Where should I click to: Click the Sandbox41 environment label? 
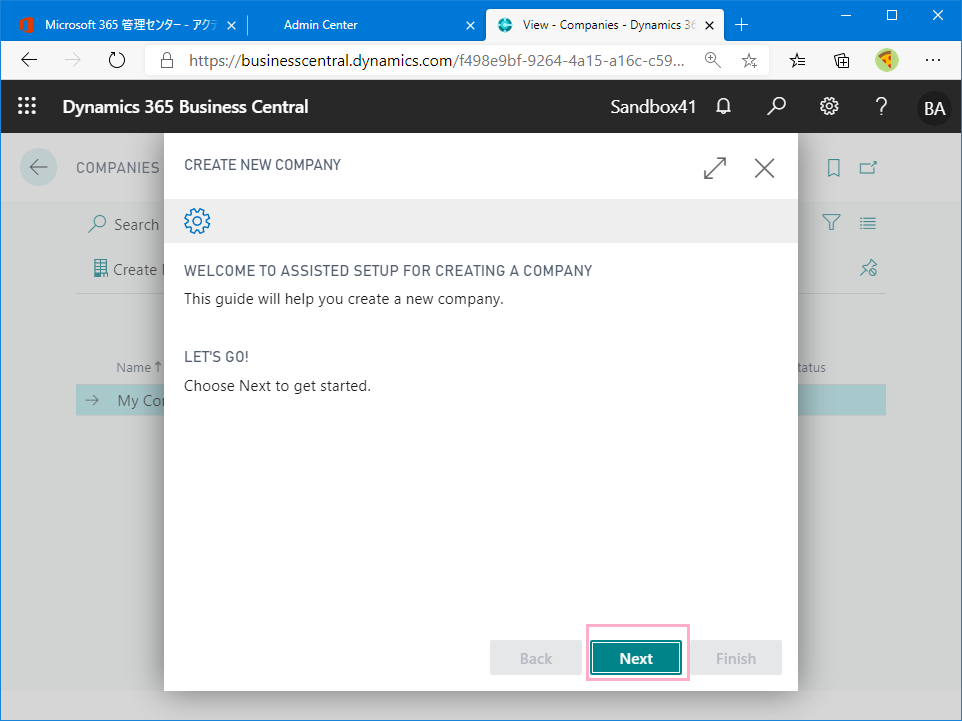653,107
